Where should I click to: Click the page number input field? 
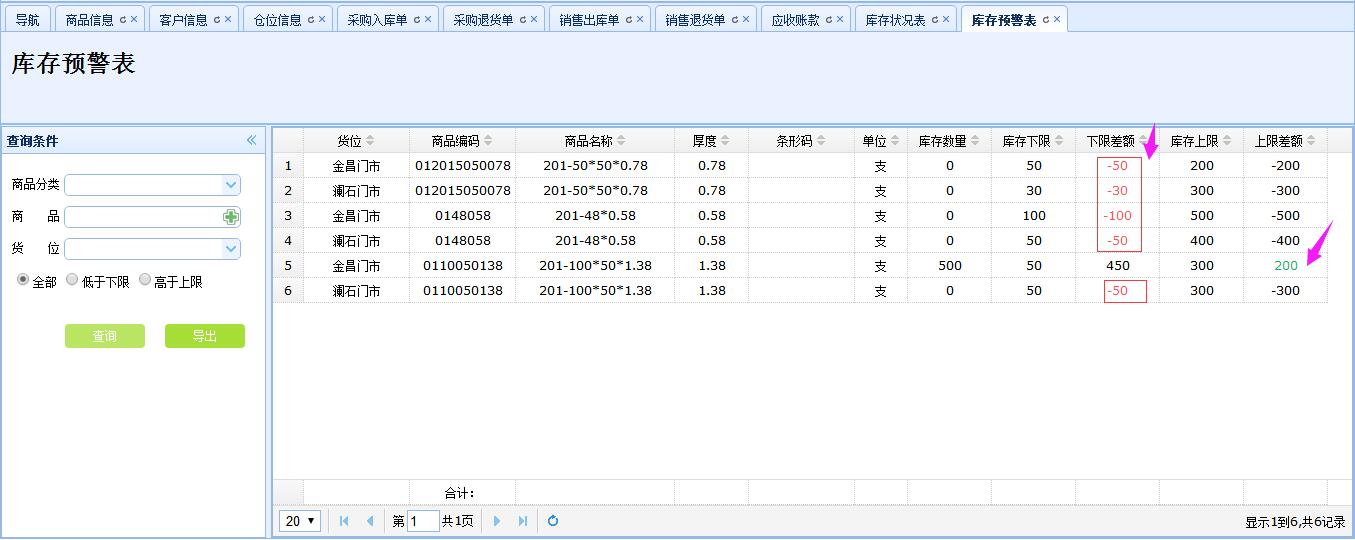coord(423,521)
